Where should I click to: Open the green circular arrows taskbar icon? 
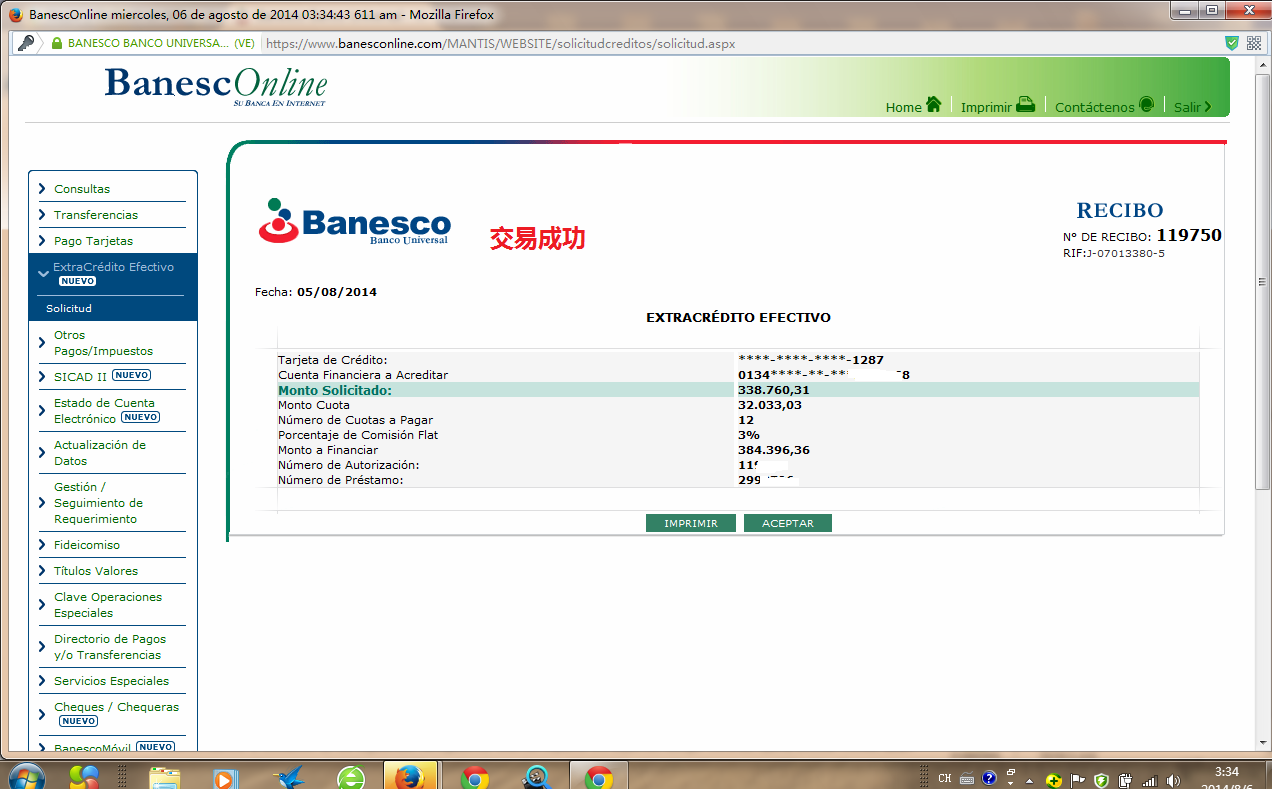(x=351, y=777)
